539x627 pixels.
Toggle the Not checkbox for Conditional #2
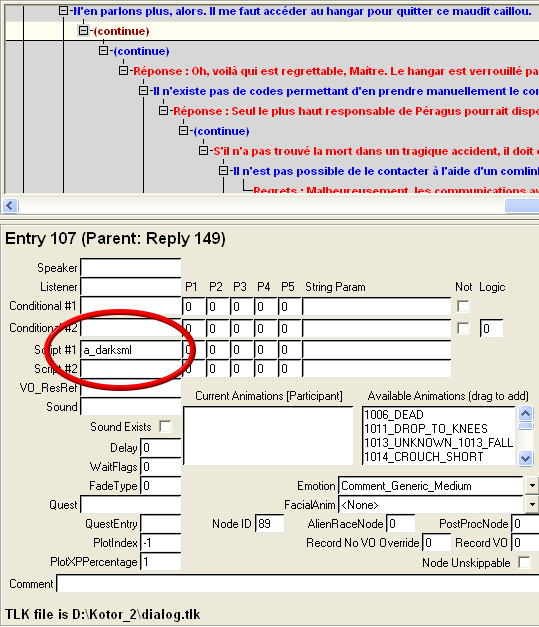pyautogui.click(x=463, y=328)
